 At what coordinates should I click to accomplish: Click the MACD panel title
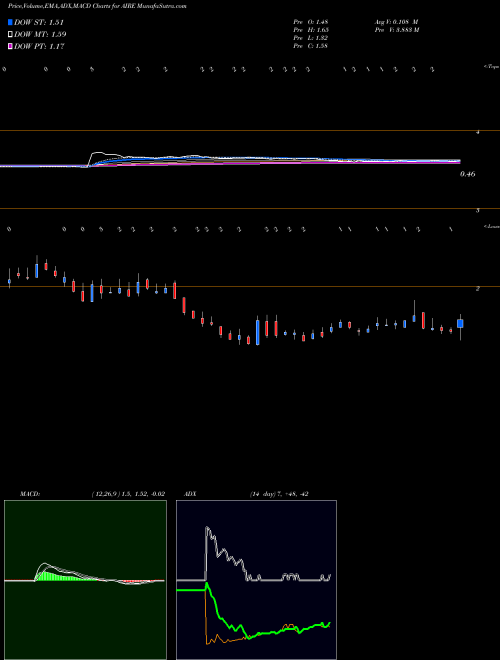tap(29, 494)
